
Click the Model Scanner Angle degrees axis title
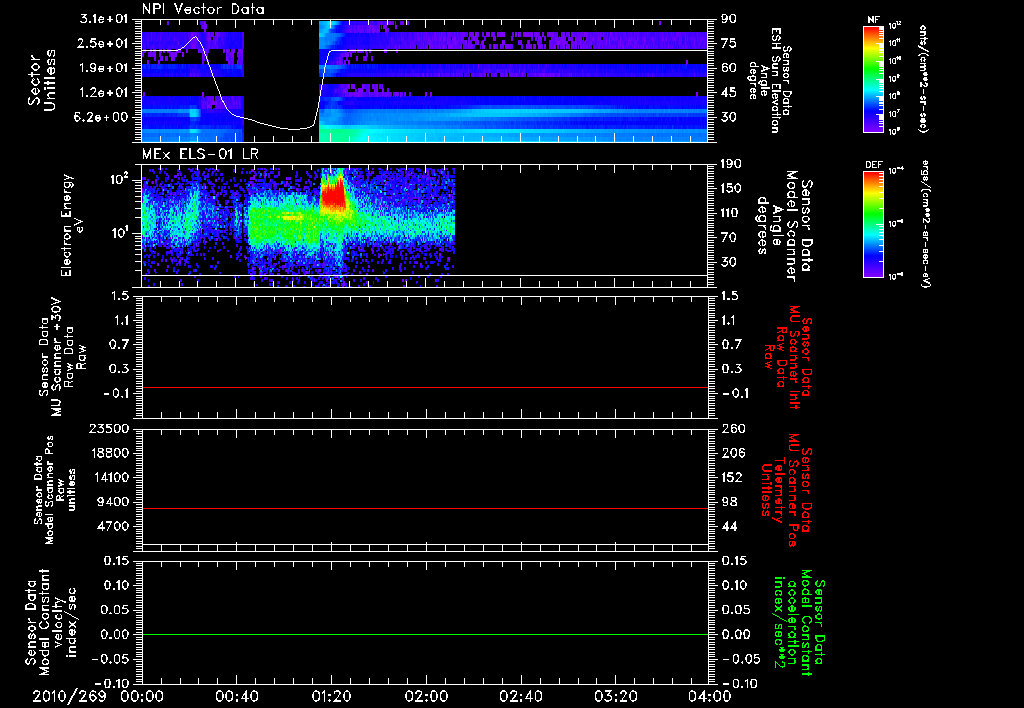point(784,225)
